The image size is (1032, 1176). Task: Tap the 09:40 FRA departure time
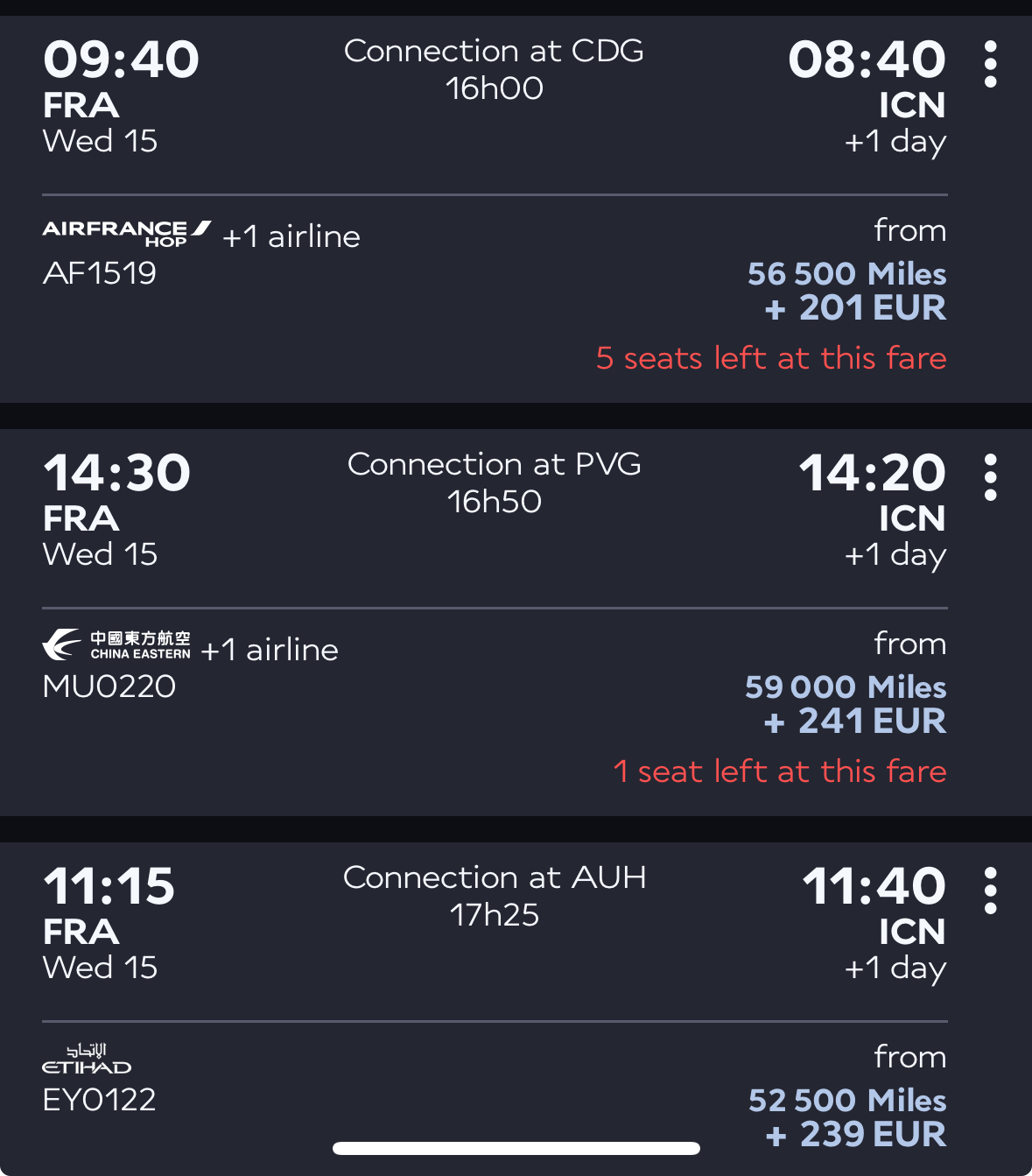pyautogui.click(x=121, y=60)
